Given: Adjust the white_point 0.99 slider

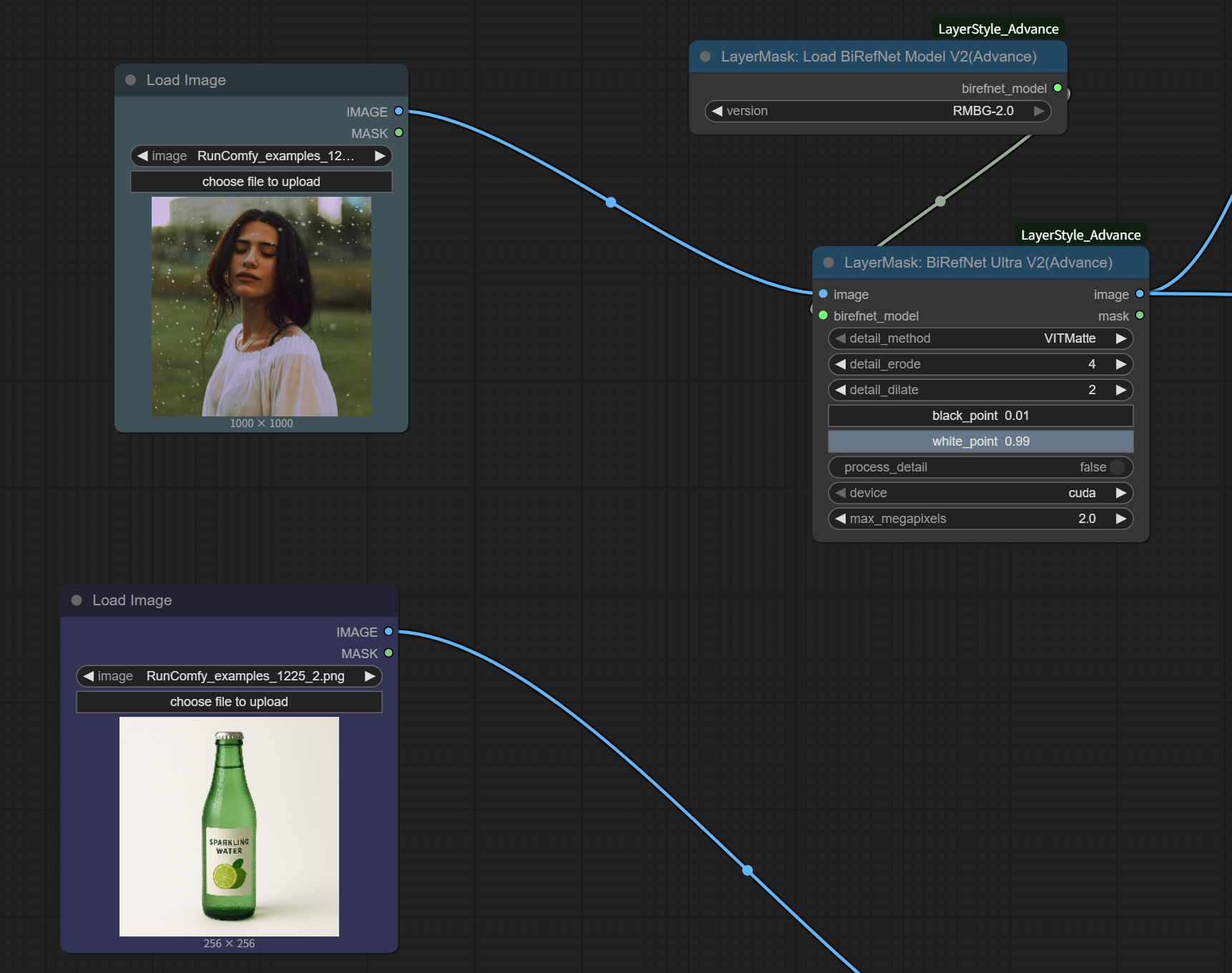Looking at the screenshot, I should click(981, 441).
